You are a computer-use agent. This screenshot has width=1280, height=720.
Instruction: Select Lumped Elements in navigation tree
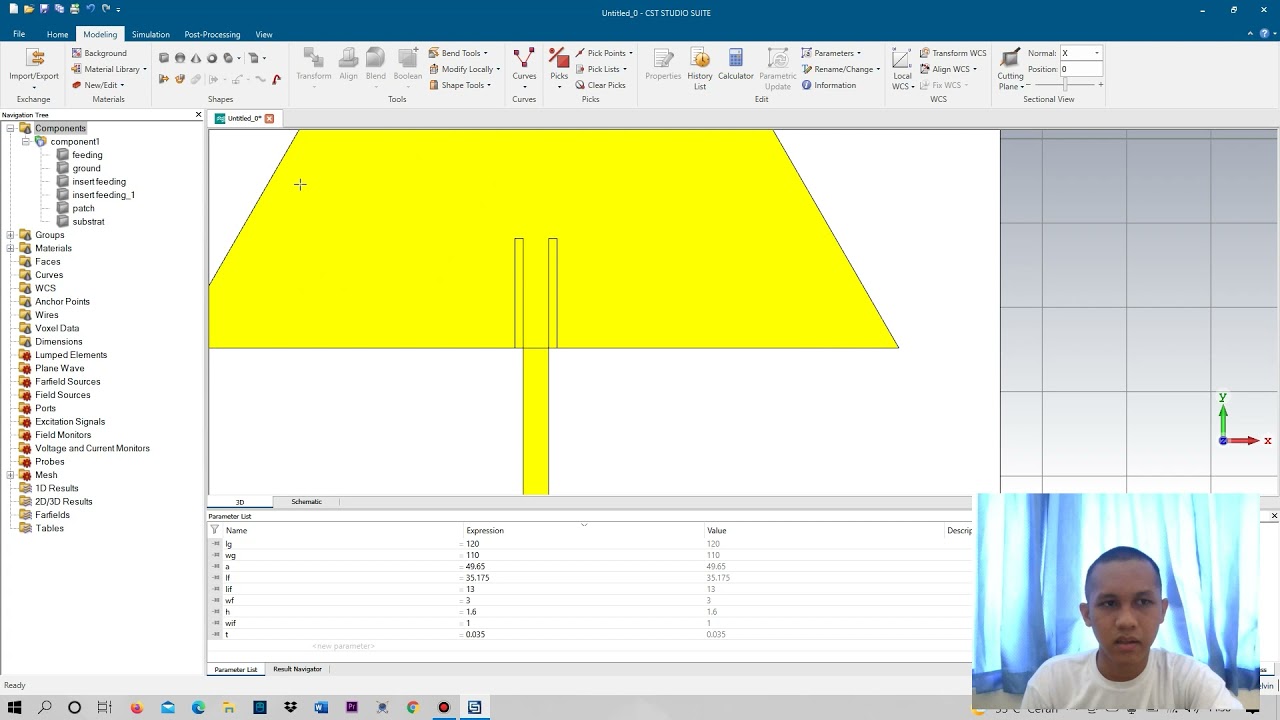click(70, 355)
